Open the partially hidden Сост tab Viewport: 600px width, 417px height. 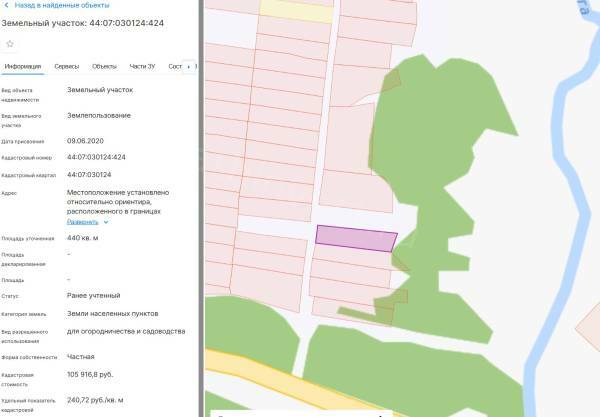175,66
